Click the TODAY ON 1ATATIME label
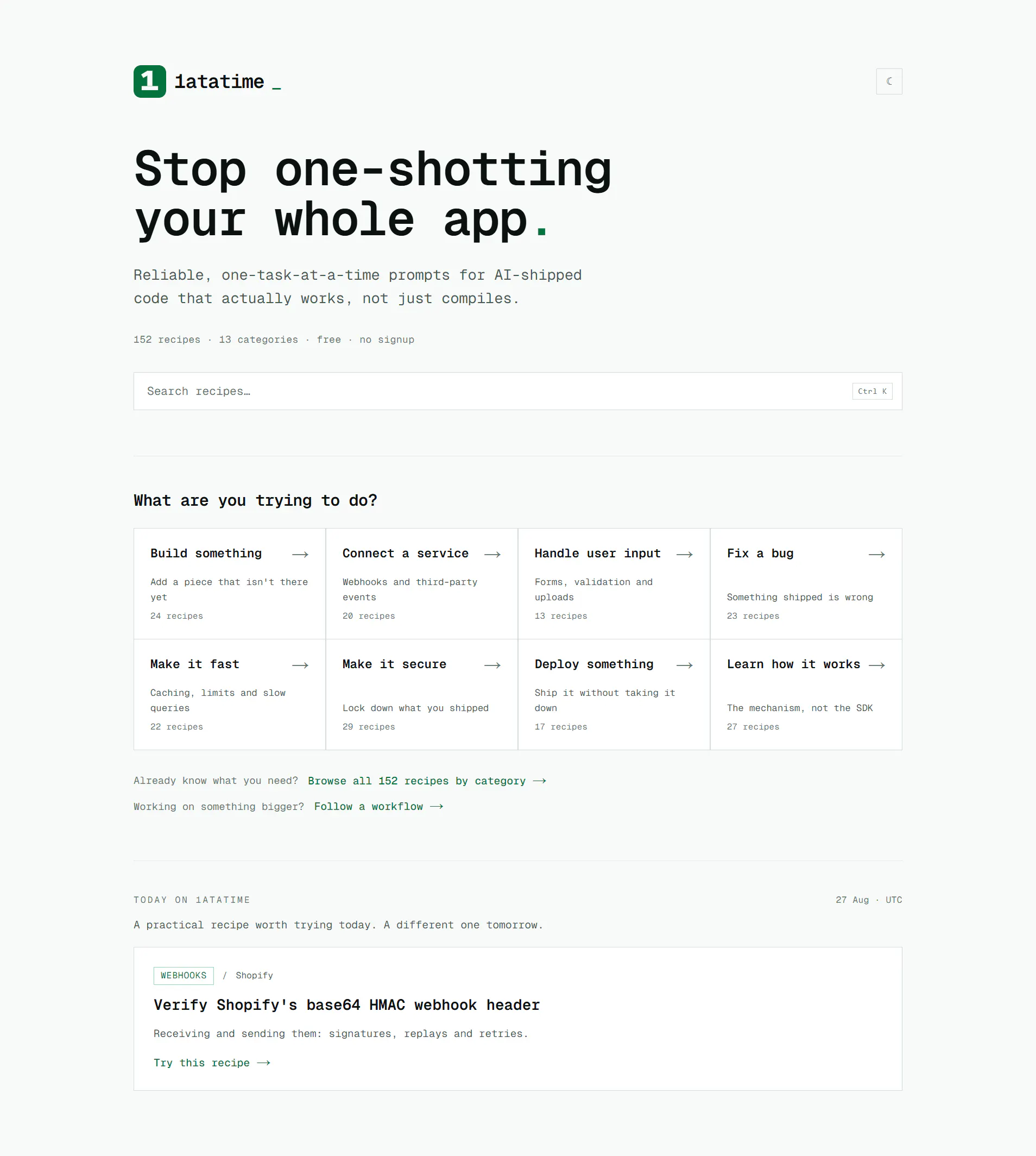Viewport: 1036px width, 1156px height. click(192, 900)
